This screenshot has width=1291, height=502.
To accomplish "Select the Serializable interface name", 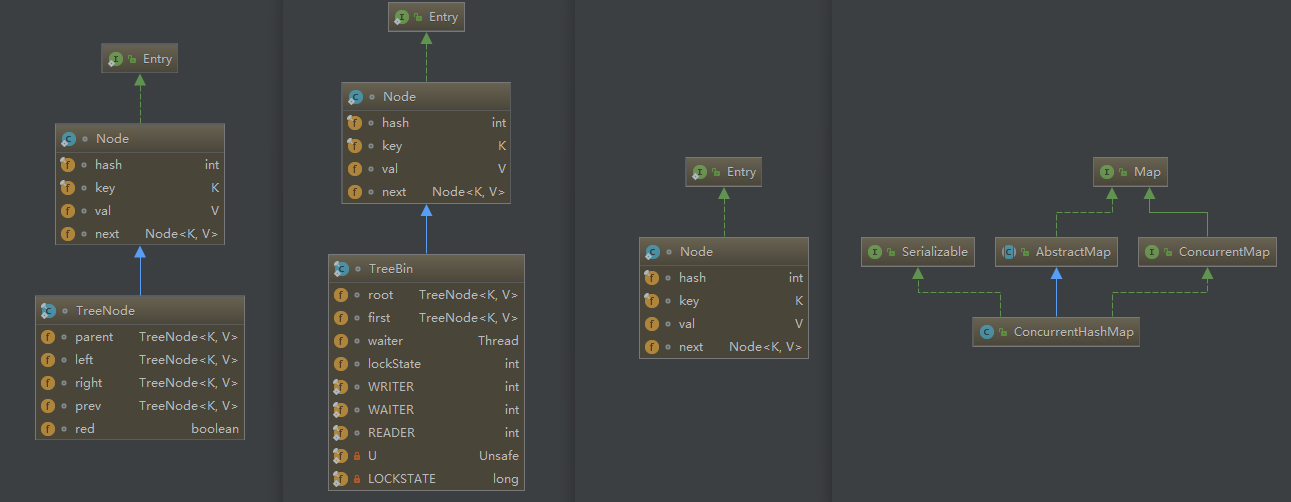I will pos(934,252).
